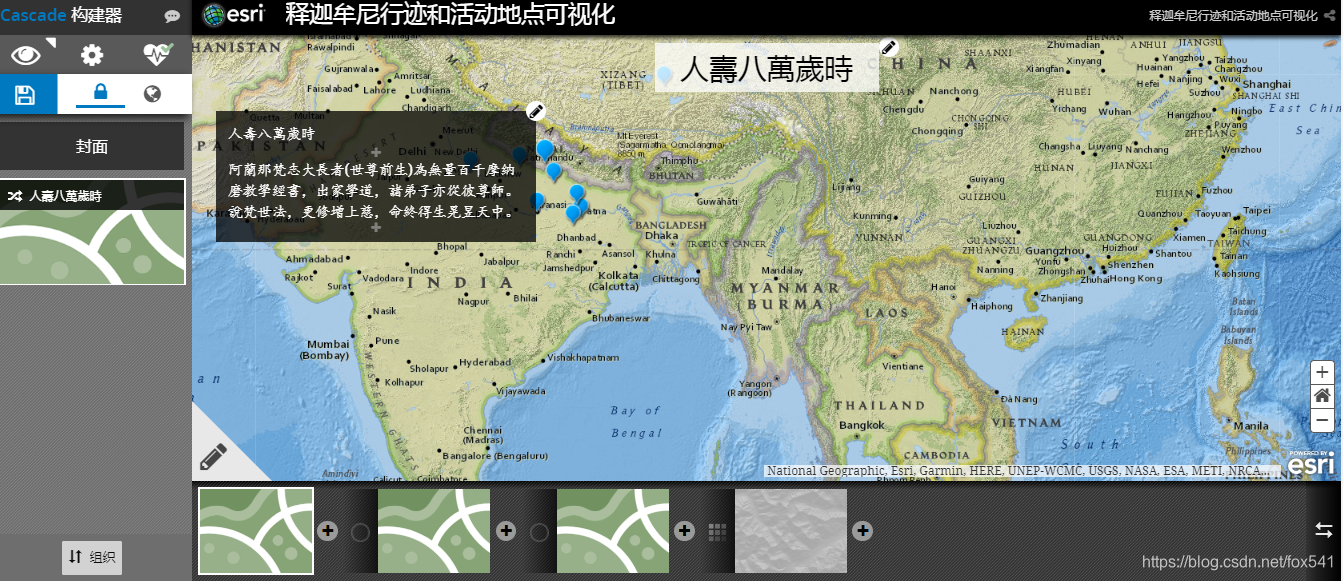Click the share icon in top right
1343x581 pixels.
coord(1328,16)
